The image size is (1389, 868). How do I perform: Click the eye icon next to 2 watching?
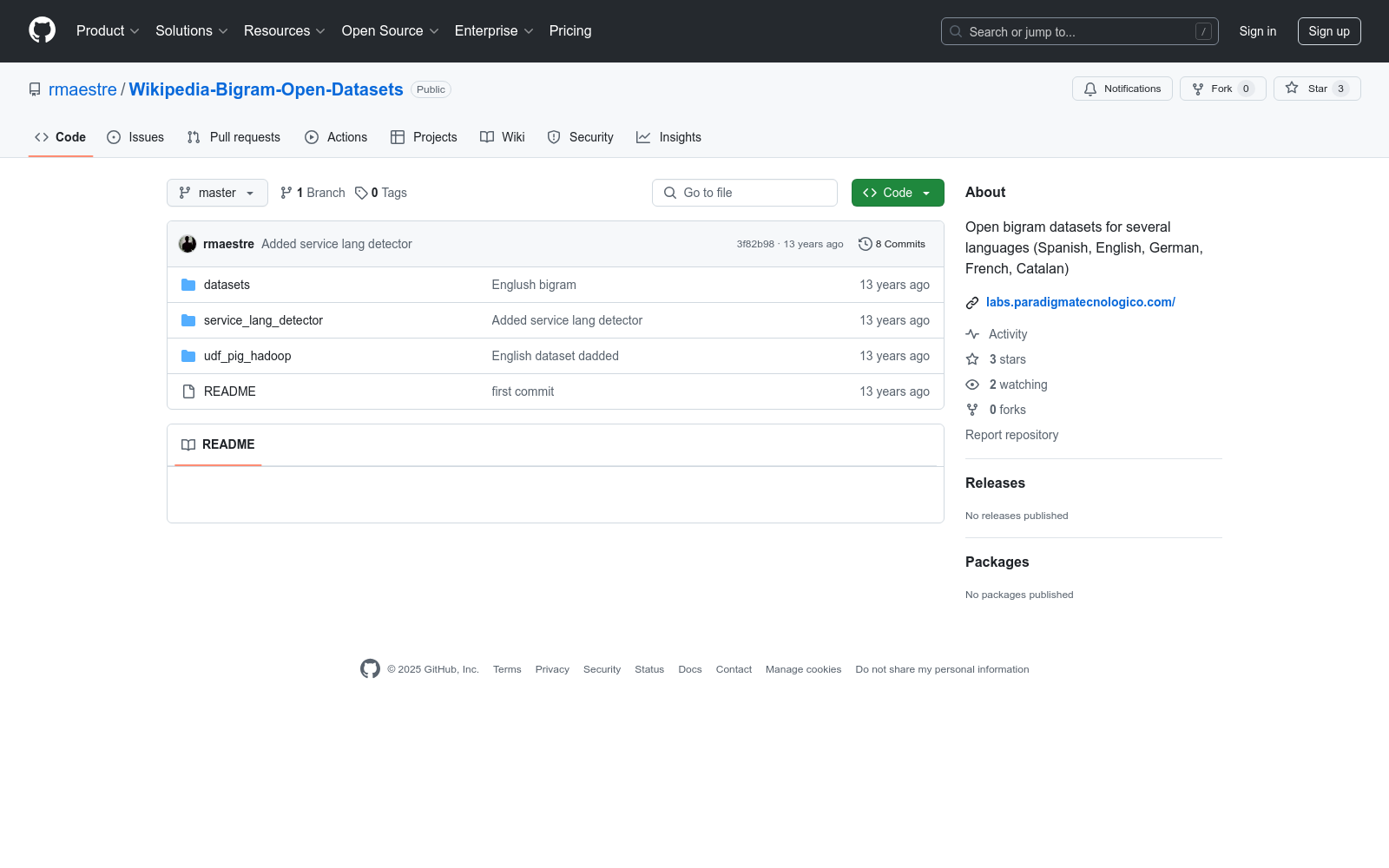[x=972, y=385]
